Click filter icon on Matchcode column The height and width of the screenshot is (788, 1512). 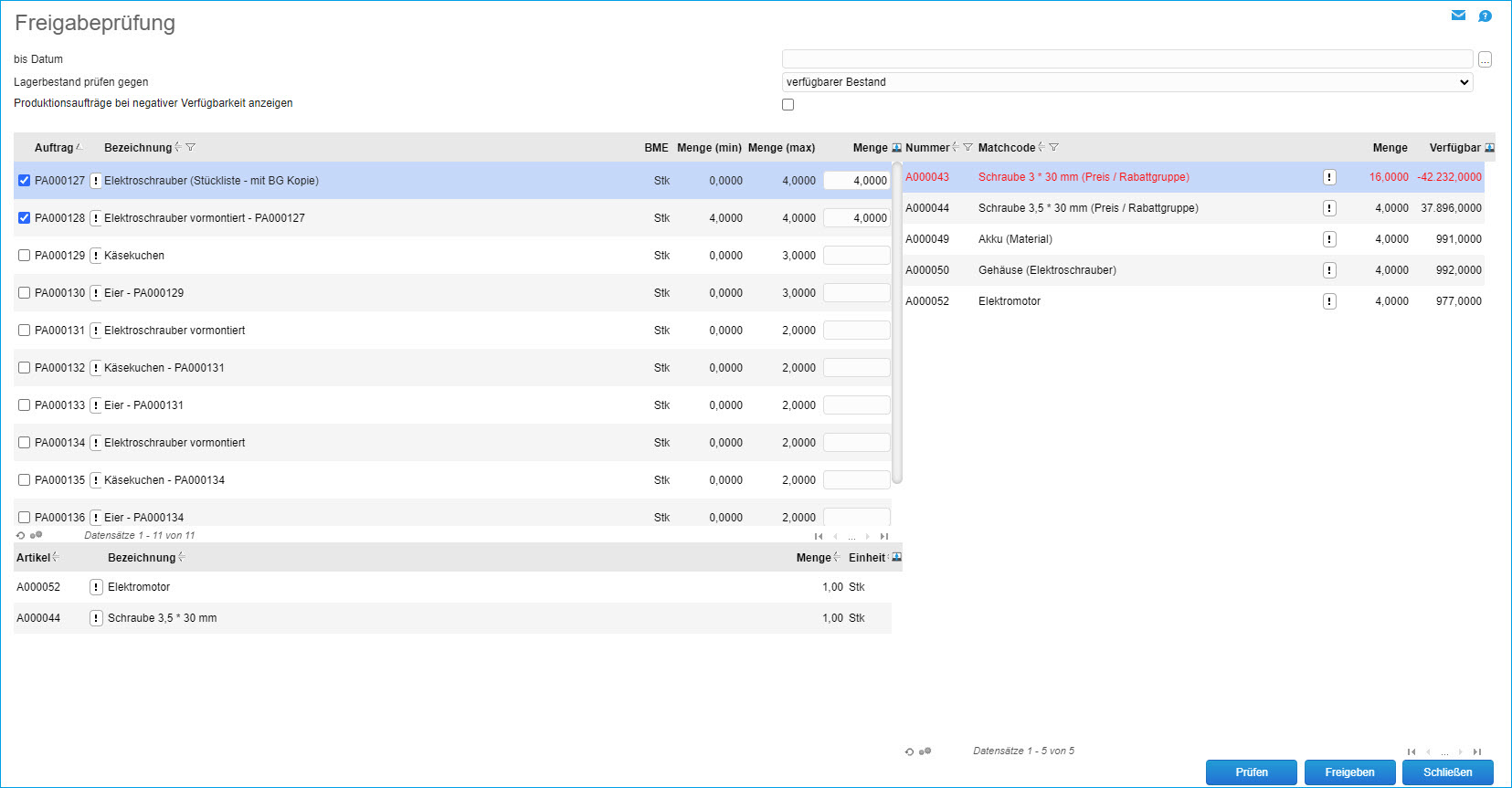pyautogui.click(x=1053, y=147)
